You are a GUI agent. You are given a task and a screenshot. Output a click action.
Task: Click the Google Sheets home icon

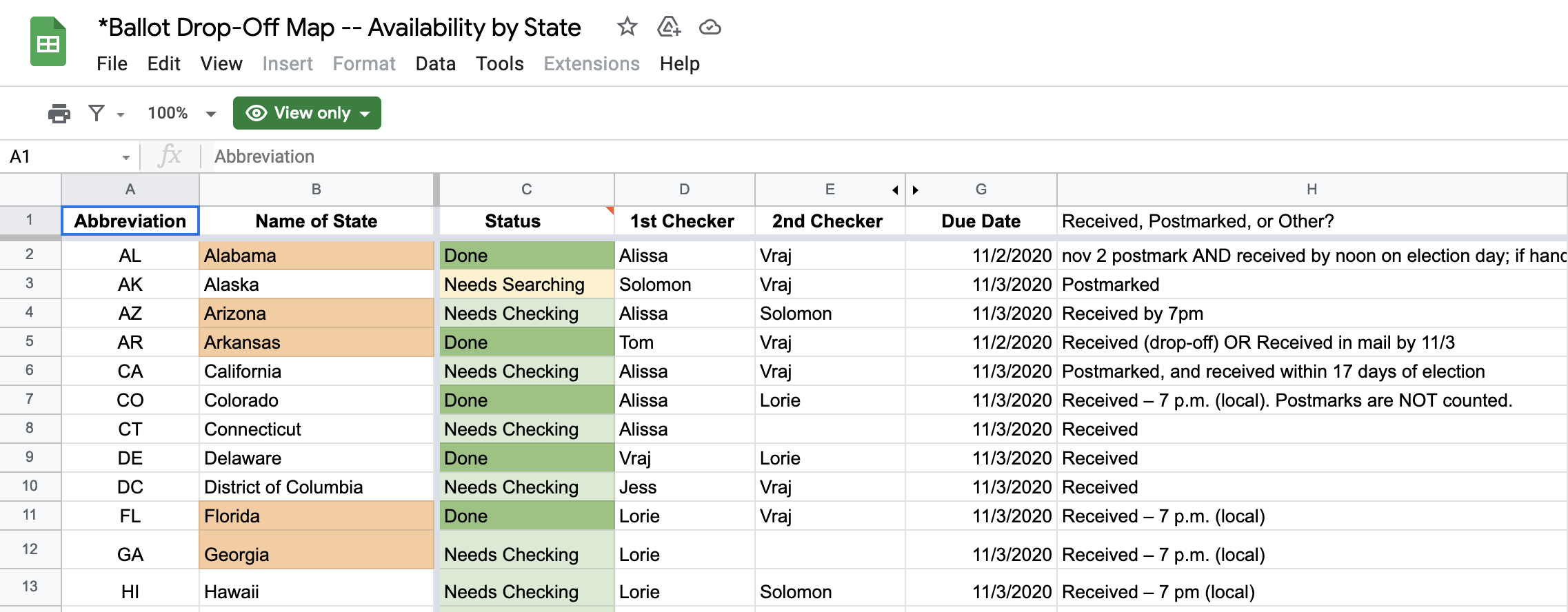(48, 43)
